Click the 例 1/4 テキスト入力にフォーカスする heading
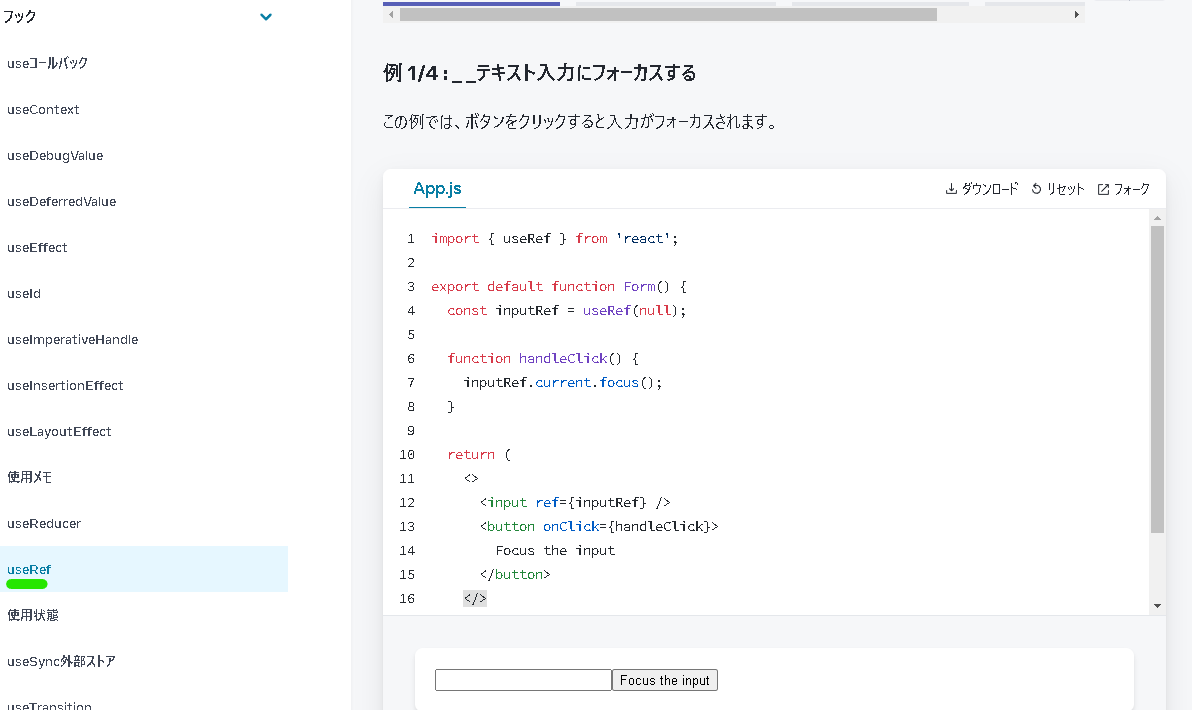The image size is (1192, 710). pyautogui.click(x=539, y=73)
